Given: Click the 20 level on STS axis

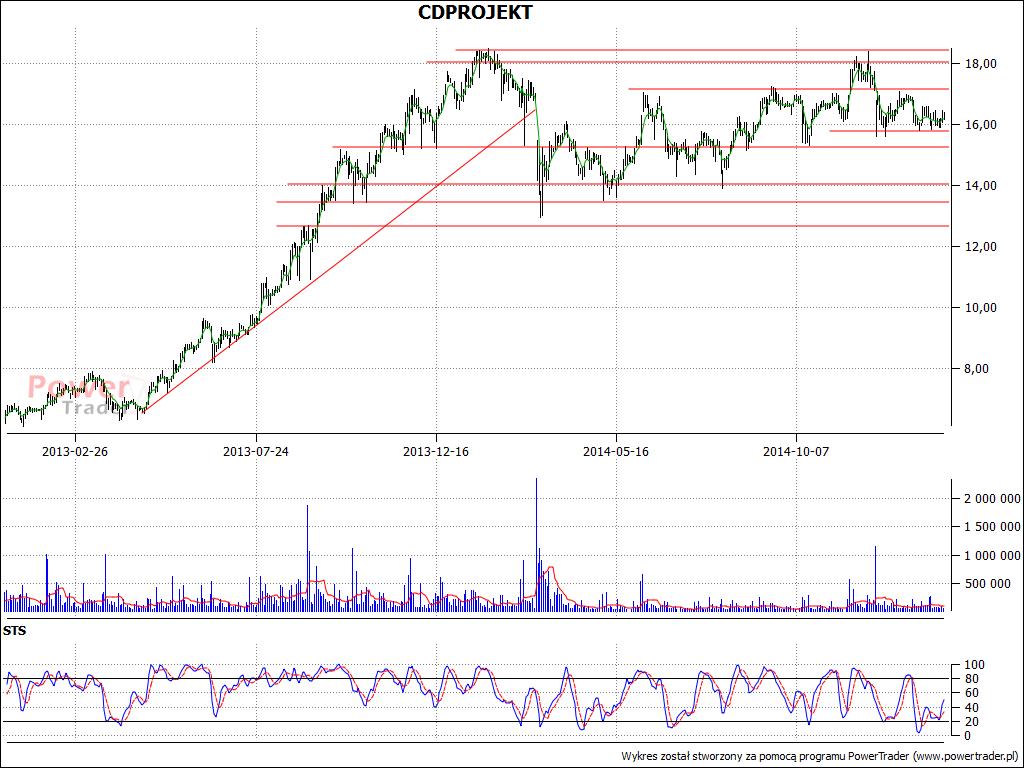Looking at the screenshot, I should coord(973,722).
